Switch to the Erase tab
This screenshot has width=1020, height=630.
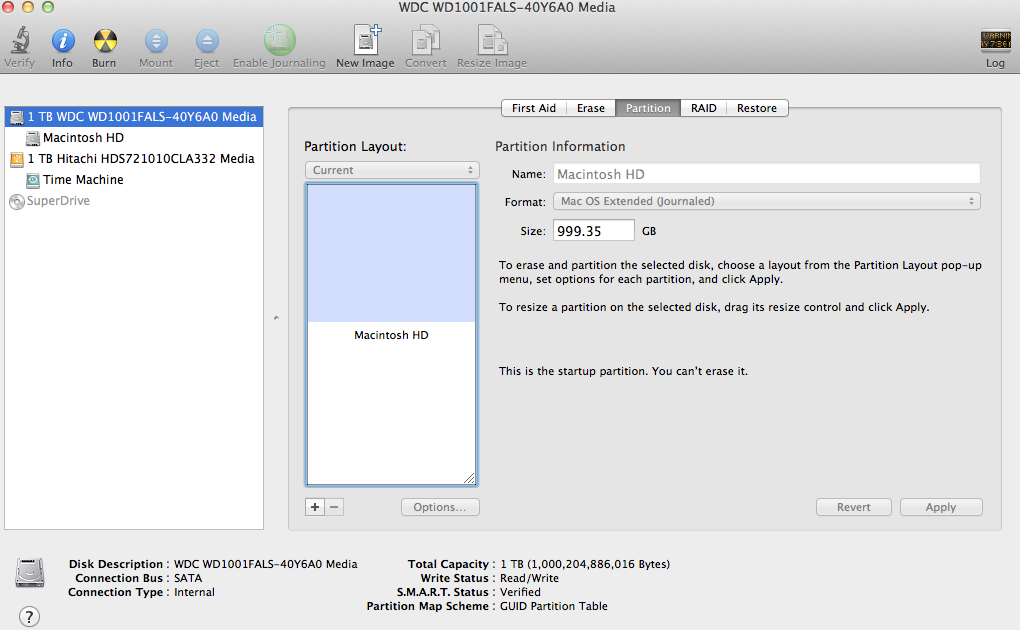coord(591,108)
